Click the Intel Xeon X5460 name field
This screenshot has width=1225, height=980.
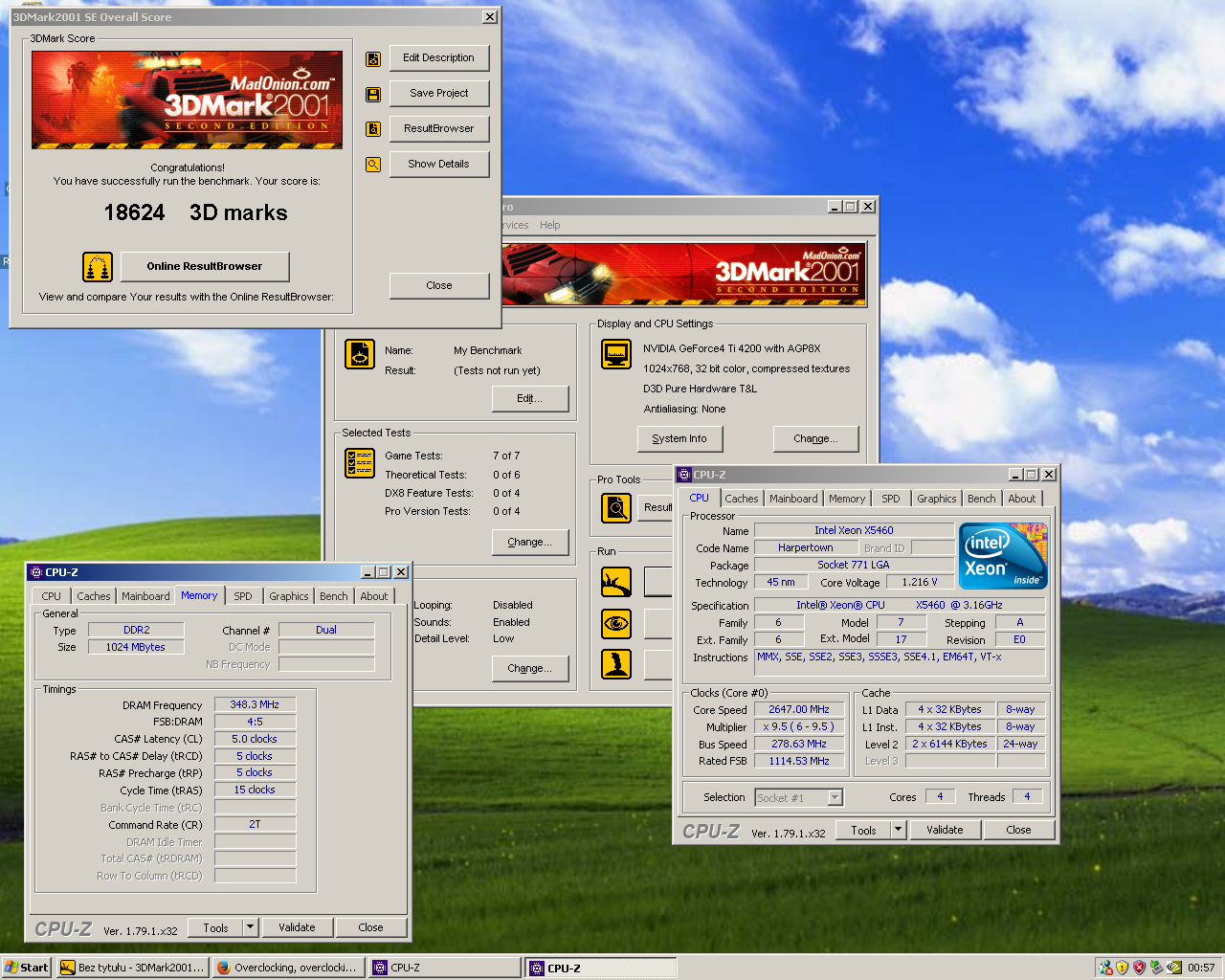[854, 530]
